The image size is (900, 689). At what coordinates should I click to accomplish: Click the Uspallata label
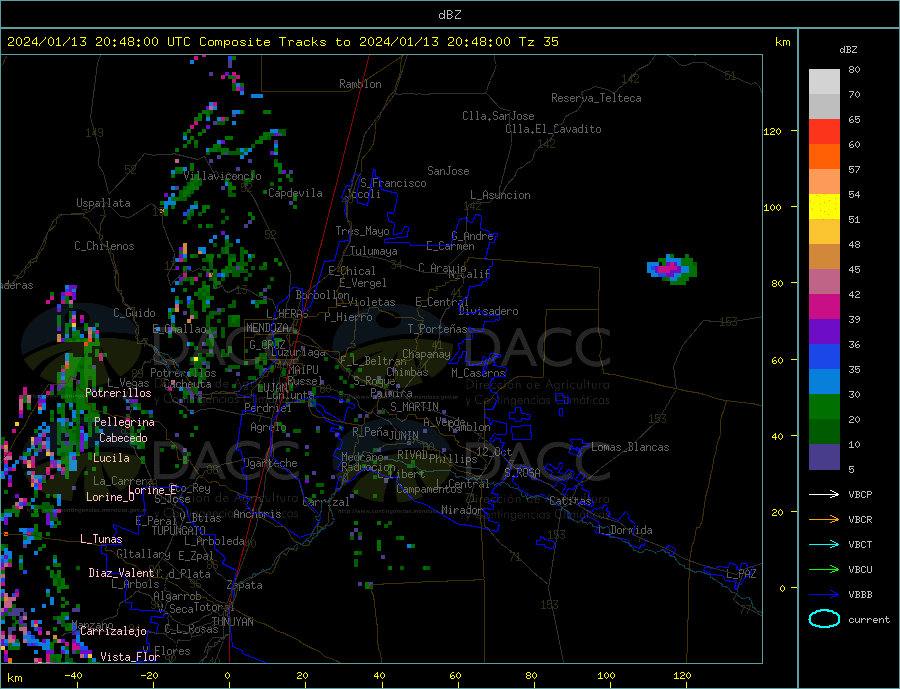pyautogui.click(x=103, y=203)
